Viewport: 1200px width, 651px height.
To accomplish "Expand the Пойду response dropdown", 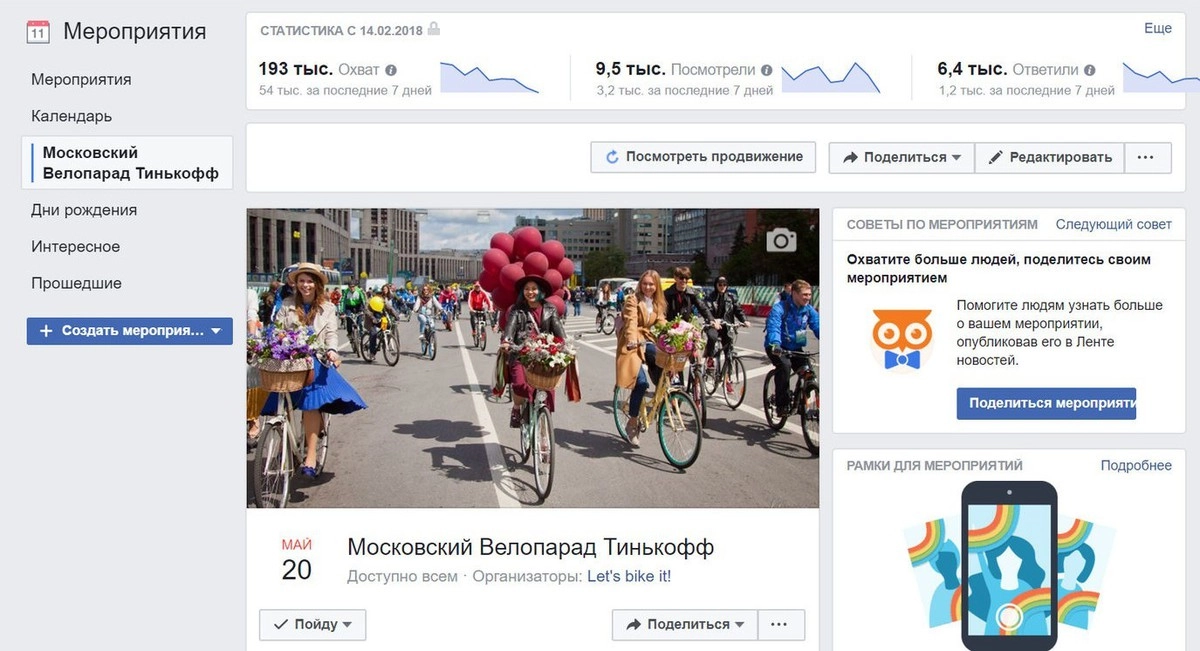I will tap(313, 625).
